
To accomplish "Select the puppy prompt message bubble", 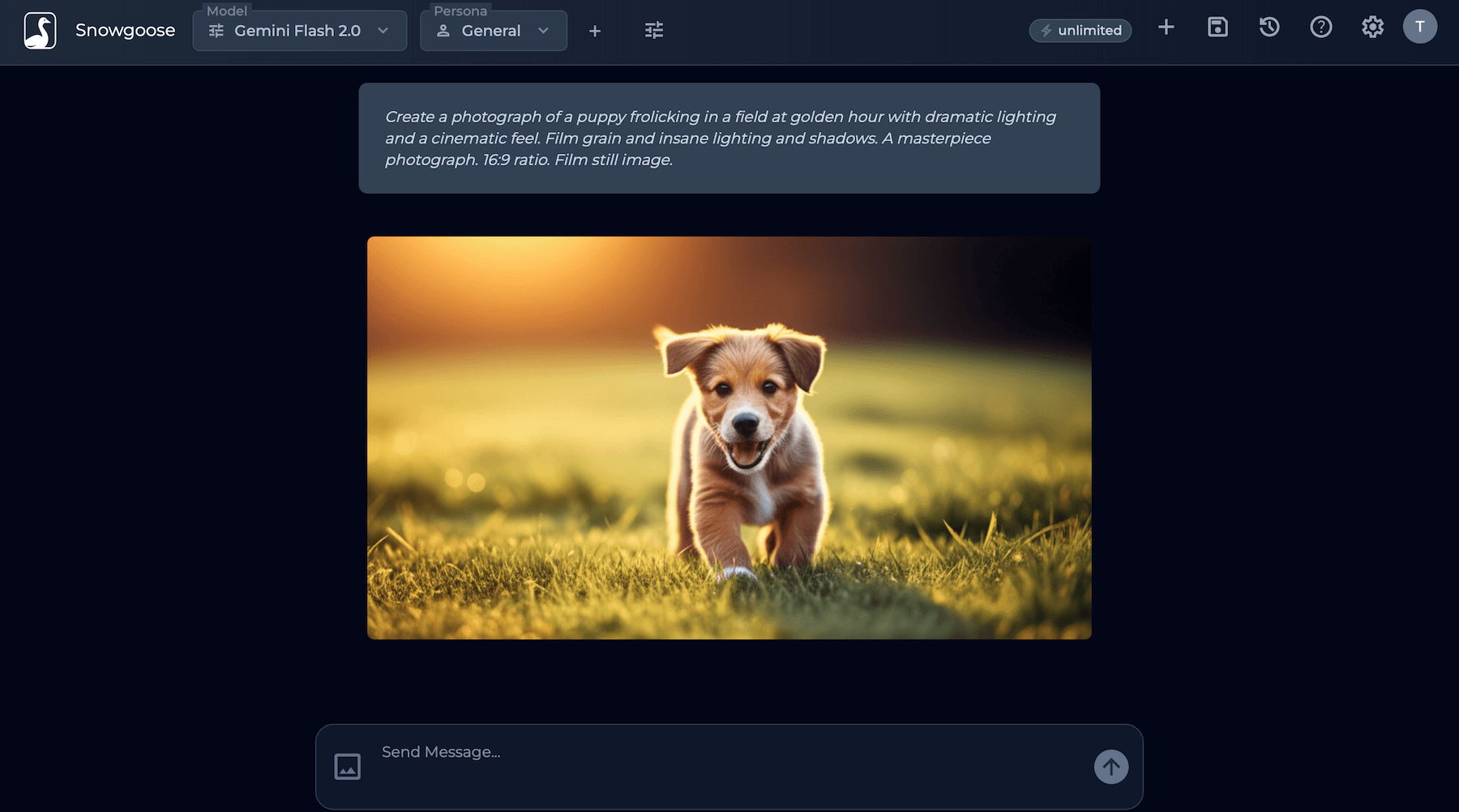I will (x=729, y=138).
